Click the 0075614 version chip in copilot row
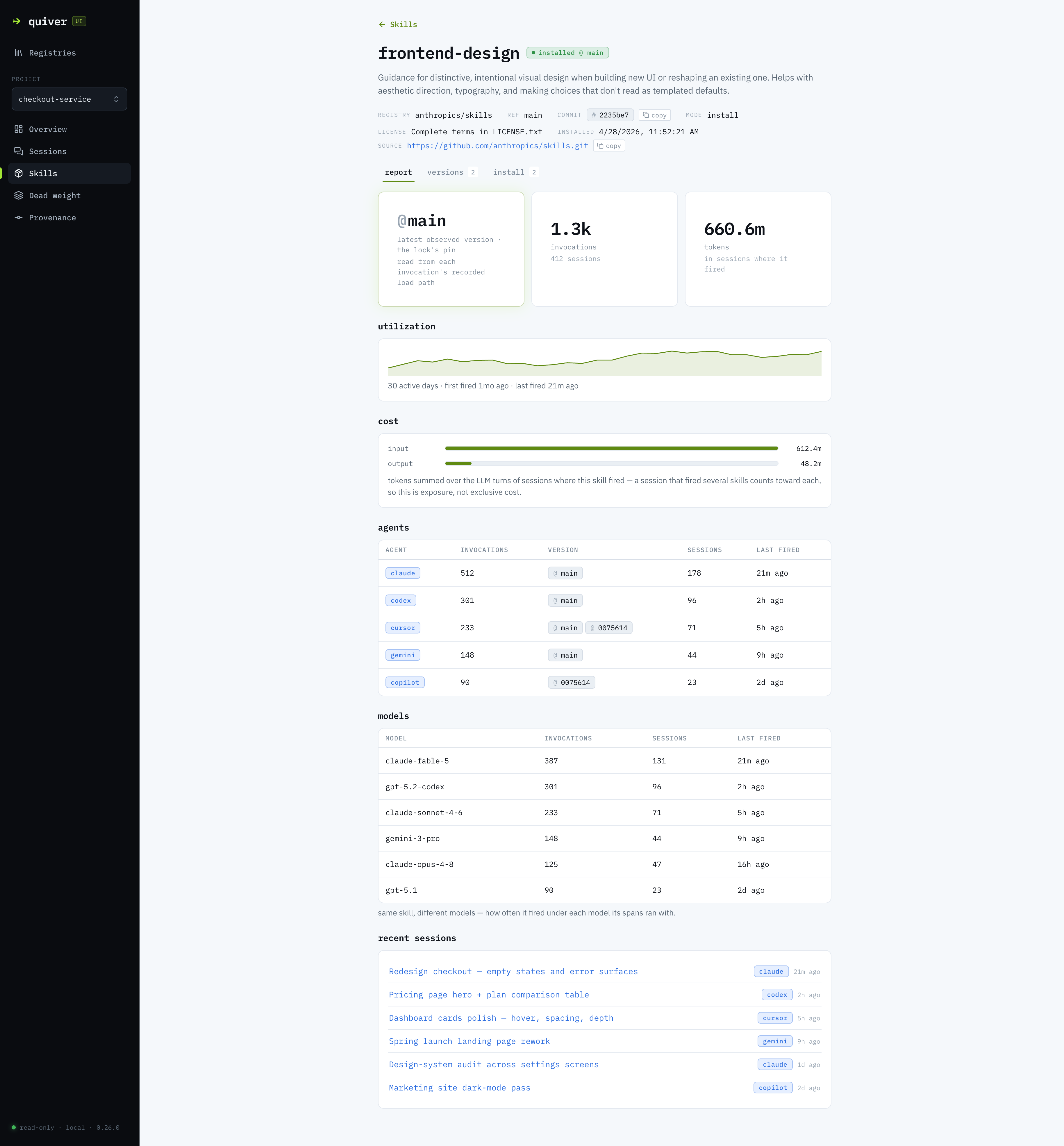1064x1146 pixels. (572, 682)
